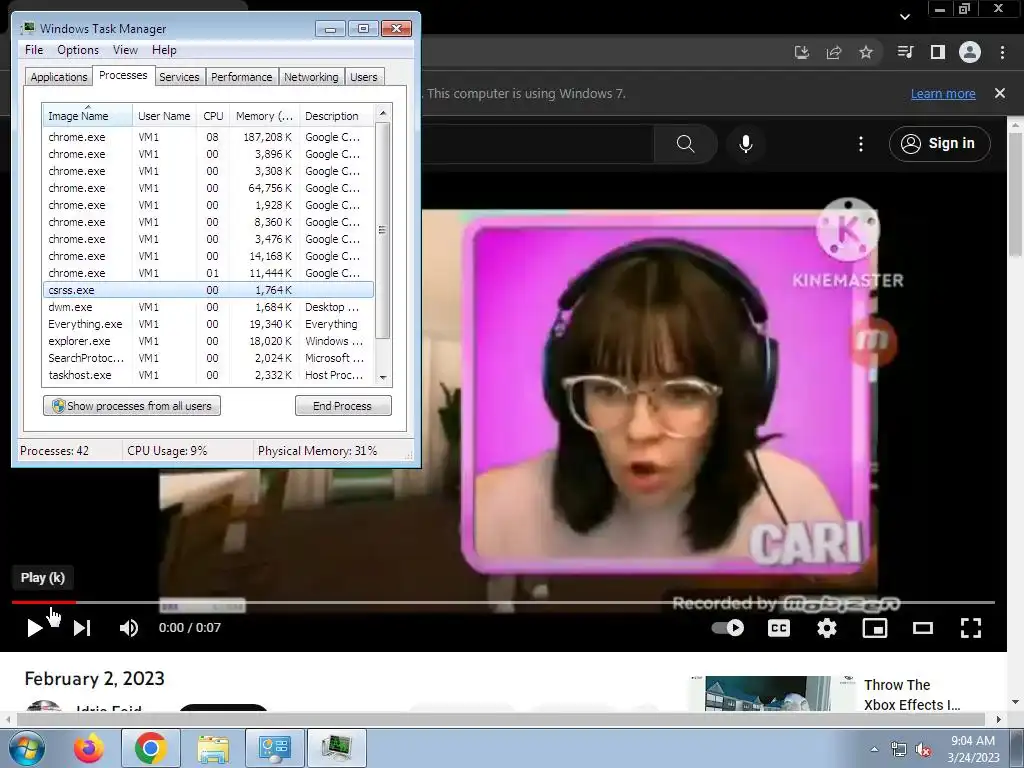This screenshot has height=768, width=1024.
Task: Play the YouTube video
Action: (35, 628)
